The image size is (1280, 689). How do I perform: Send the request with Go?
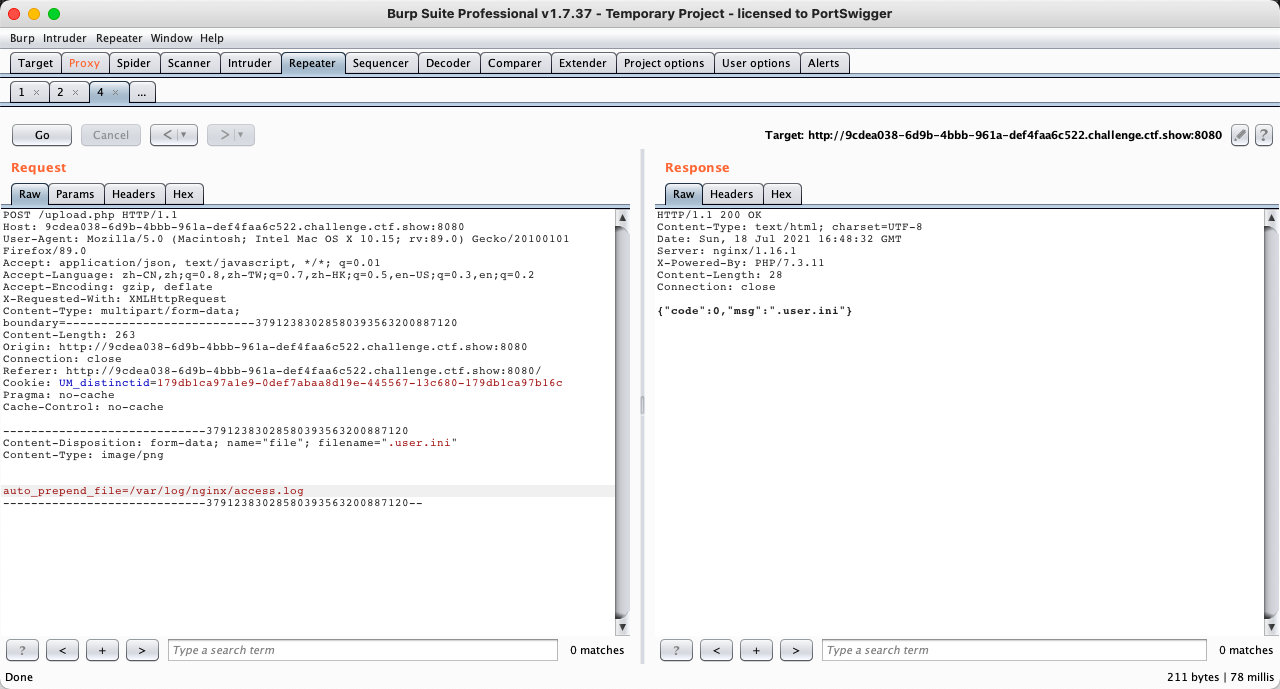[42, 135]
